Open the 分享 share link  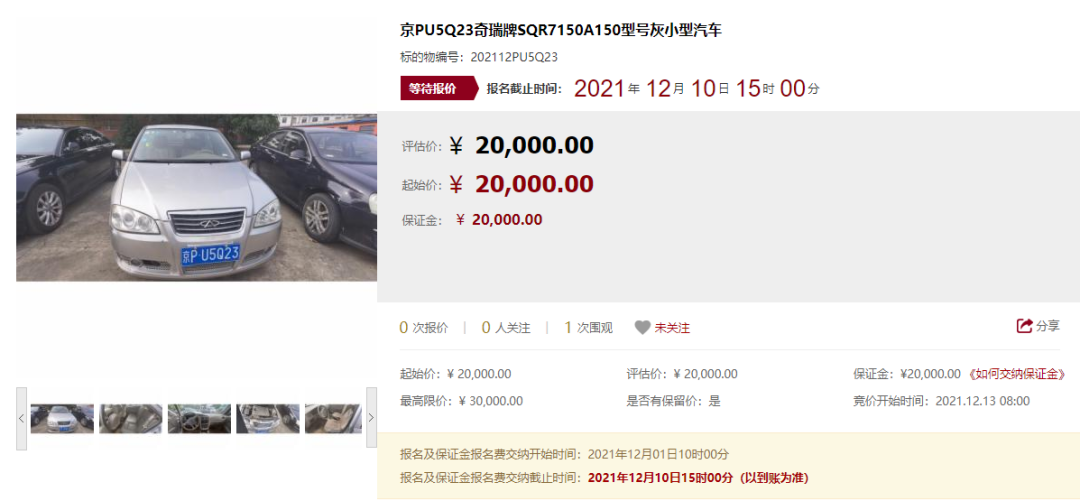point(1048,326)
